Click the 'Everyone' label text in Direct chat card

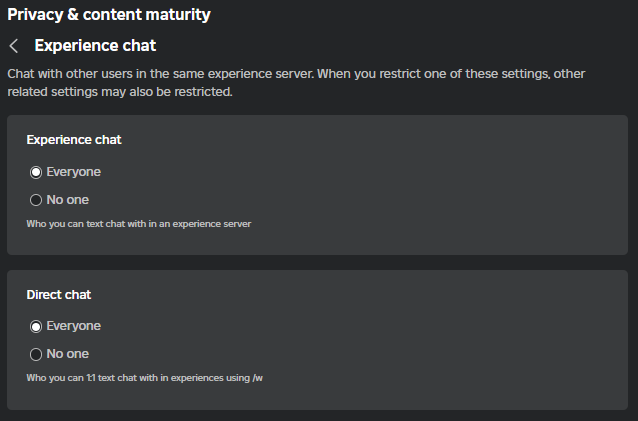coord(73,326)
